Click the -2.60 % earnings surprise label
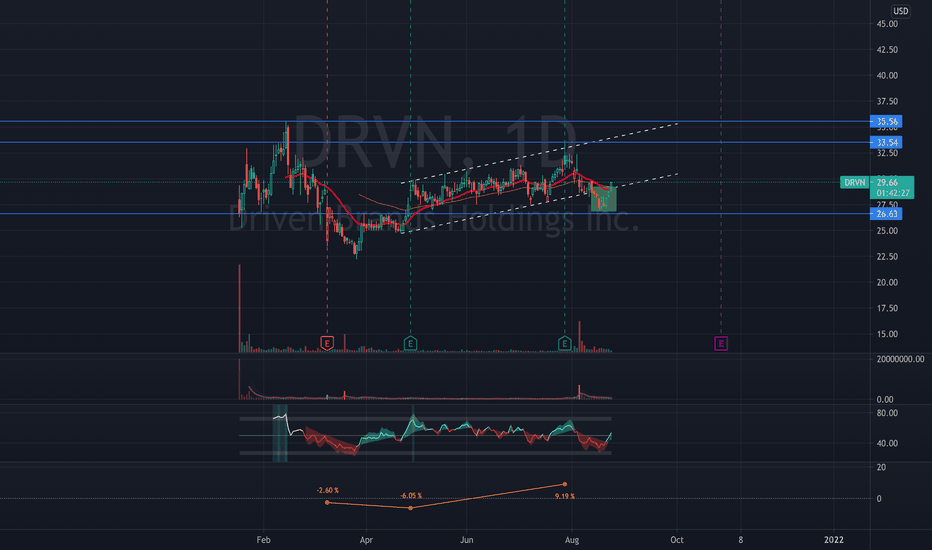The height and width of the screenshot is (550, 932). coord(328,491)
